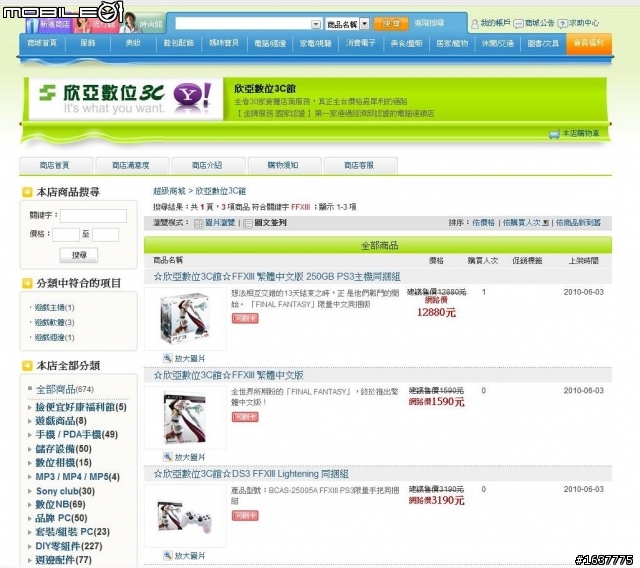Click sort arrow icon next to 依購買人次
This screenshot has height=568, width=640.
[546, 223]
